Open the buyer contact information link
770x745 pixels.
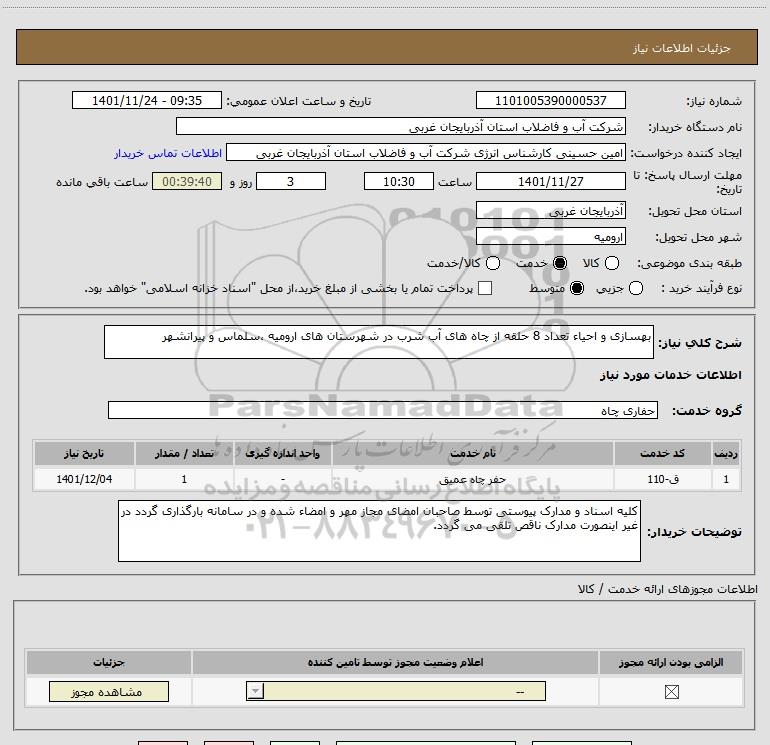[x=168, y=154]
